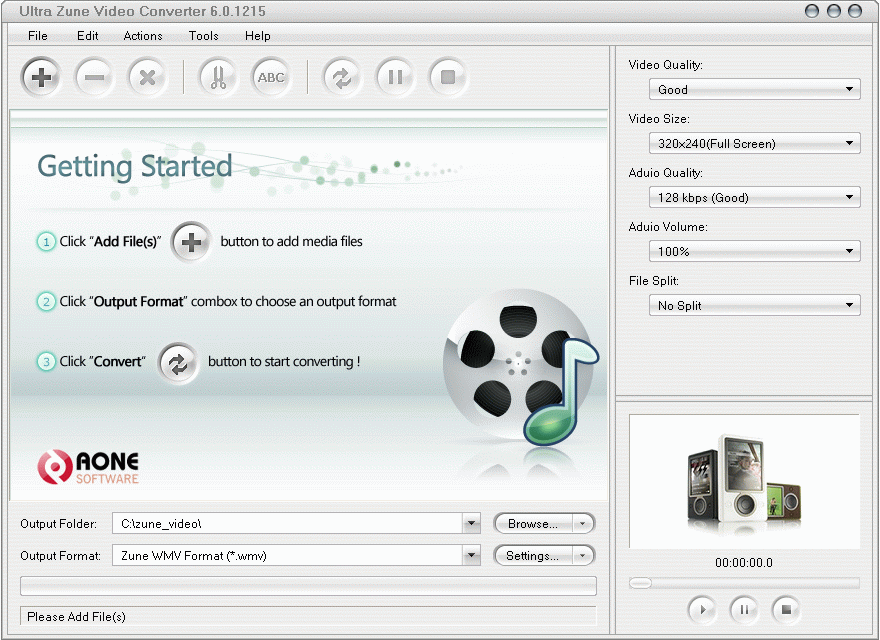Click the arrow beside the Settings button
The width and height of the screenshot is (880, 640).
(583, 555)
